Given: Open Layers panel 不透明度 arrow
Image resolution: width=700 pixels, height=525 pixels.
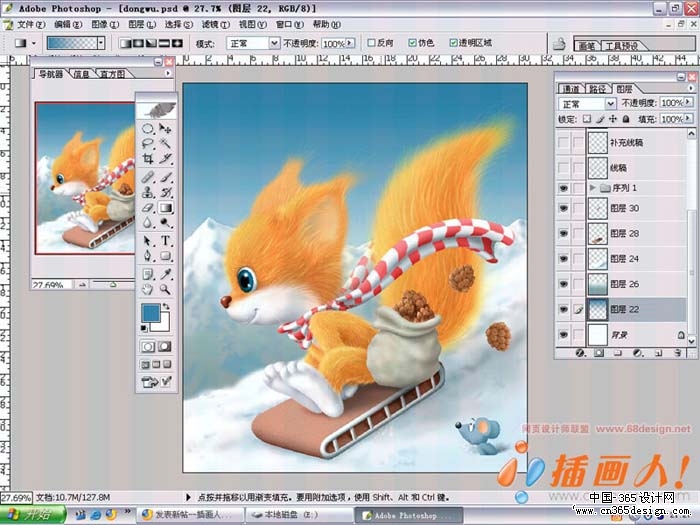Looking at the screenshot, I should pos(688,102).
